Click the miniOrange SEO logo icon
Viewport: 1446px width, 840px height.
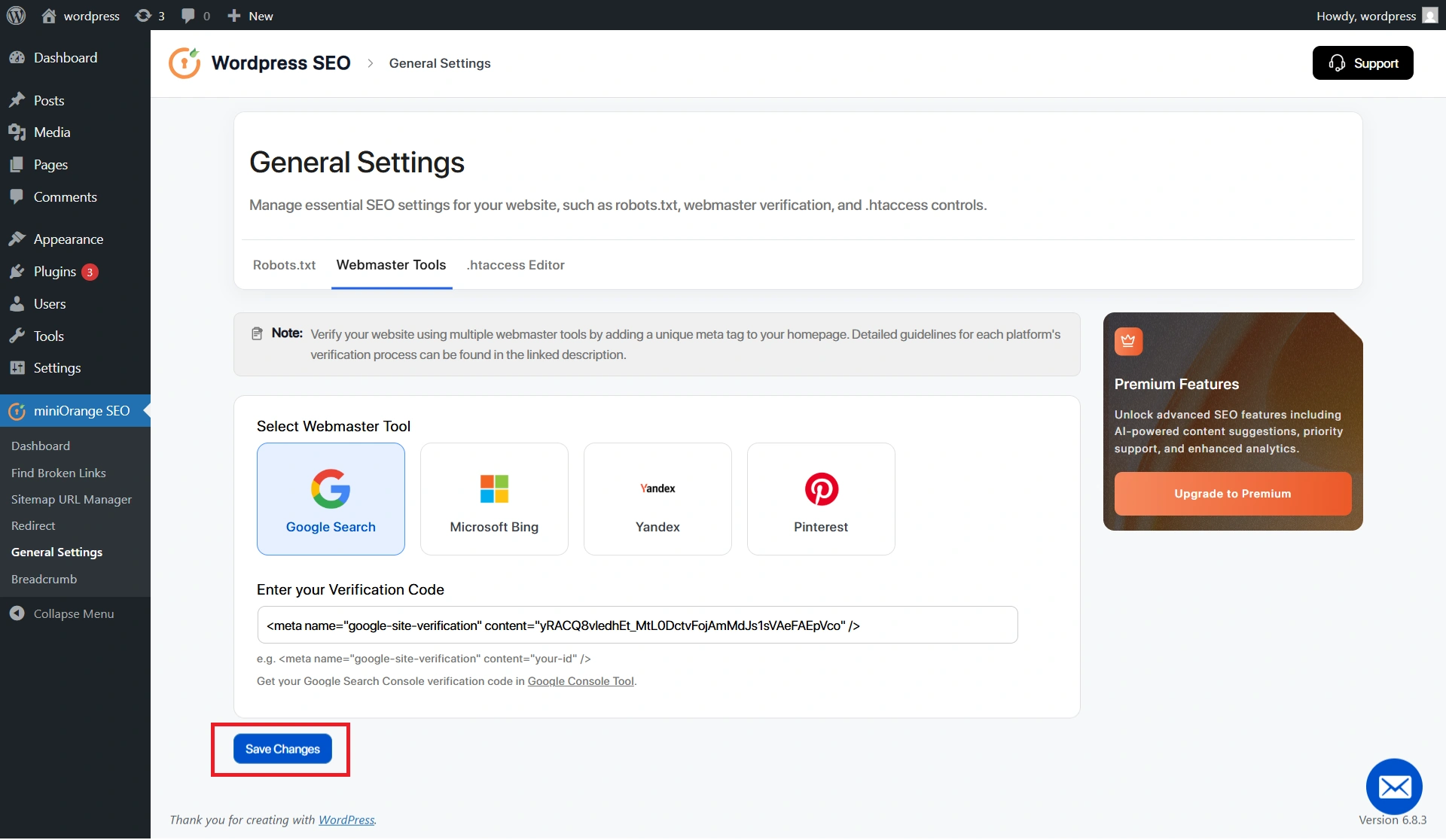pos(17,411)
